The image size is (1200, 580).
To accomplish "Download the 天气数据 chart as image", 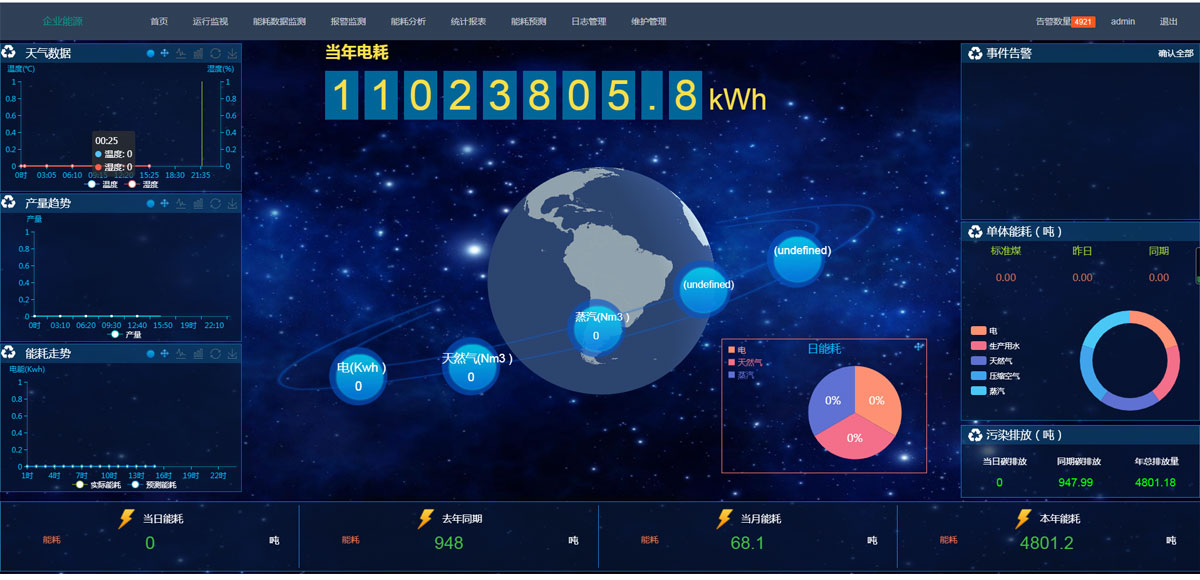I will [x=232, y=53].
